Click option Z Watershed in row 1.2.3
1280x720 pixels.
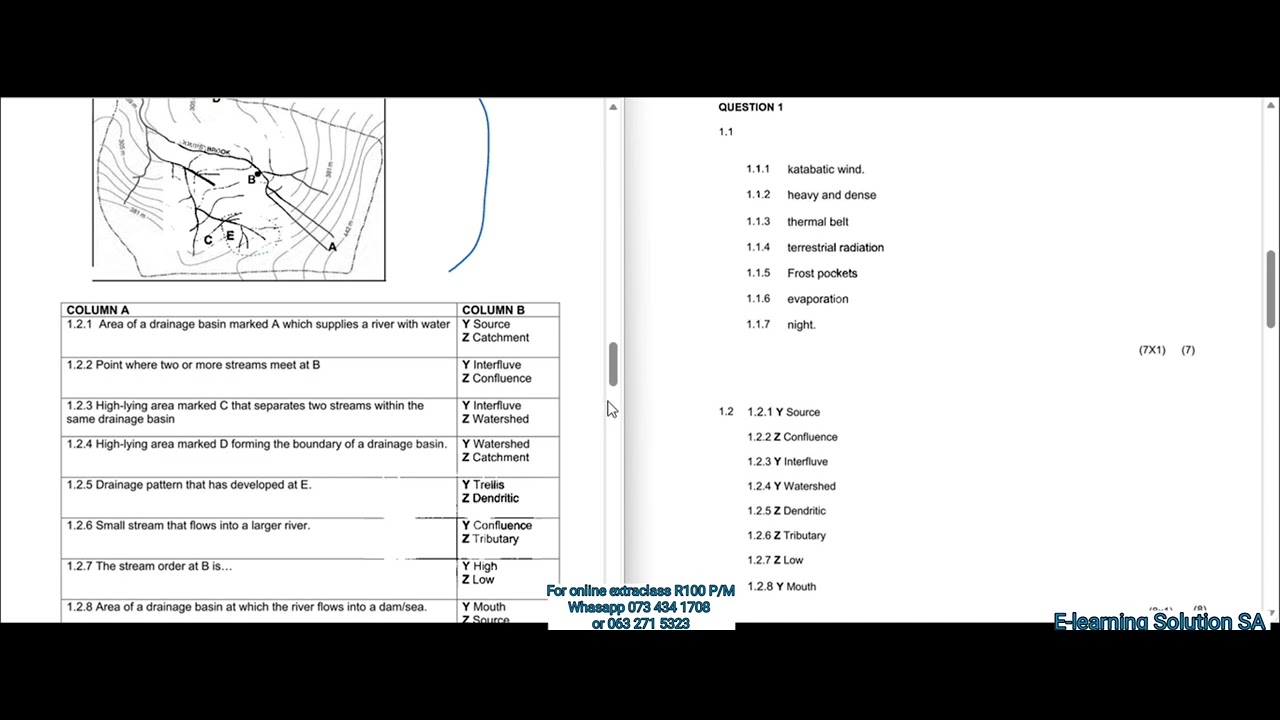click(495, 419)
